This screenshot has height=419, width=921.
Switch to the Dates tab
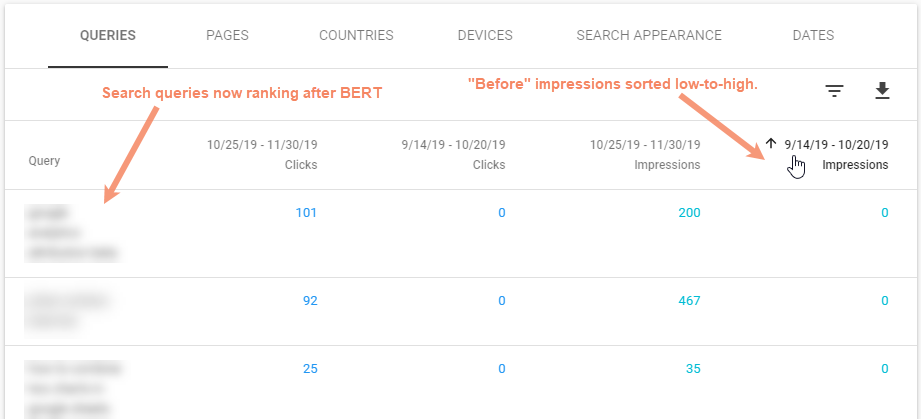tap(813, 35)
